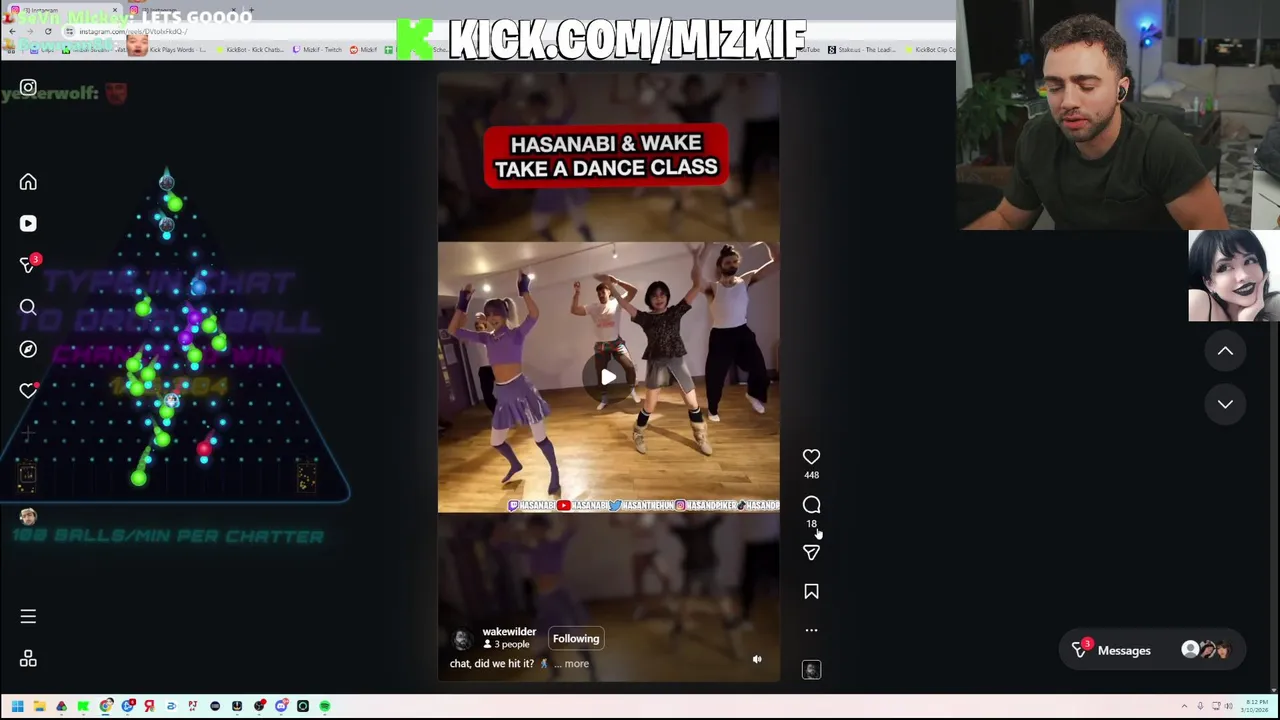Save the reel with bookmark icon
Image resolution: width=1280 pixels, height=720 pixels.
point(811,592)
